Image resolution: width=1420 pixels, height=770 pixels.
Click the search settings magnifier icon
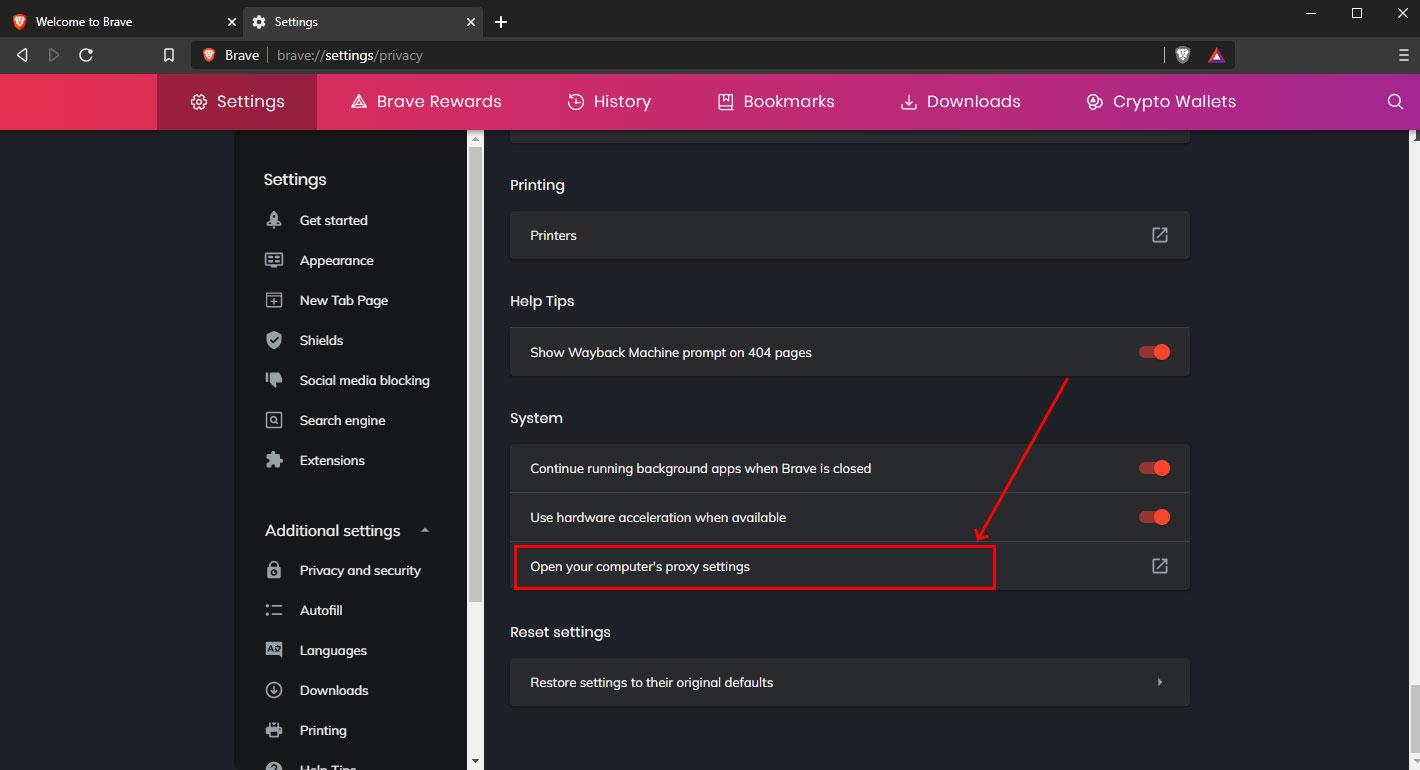1395,101
